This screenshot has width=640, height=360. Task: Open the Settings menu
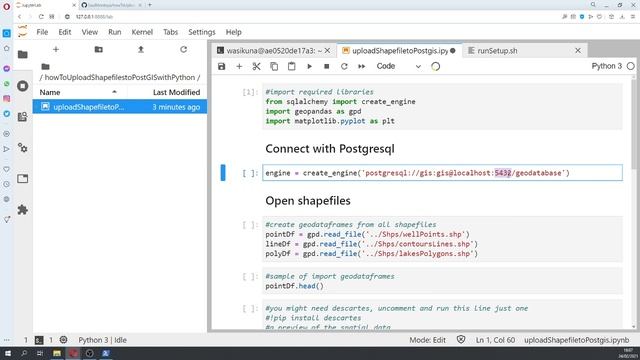click(x=202, y=32)
